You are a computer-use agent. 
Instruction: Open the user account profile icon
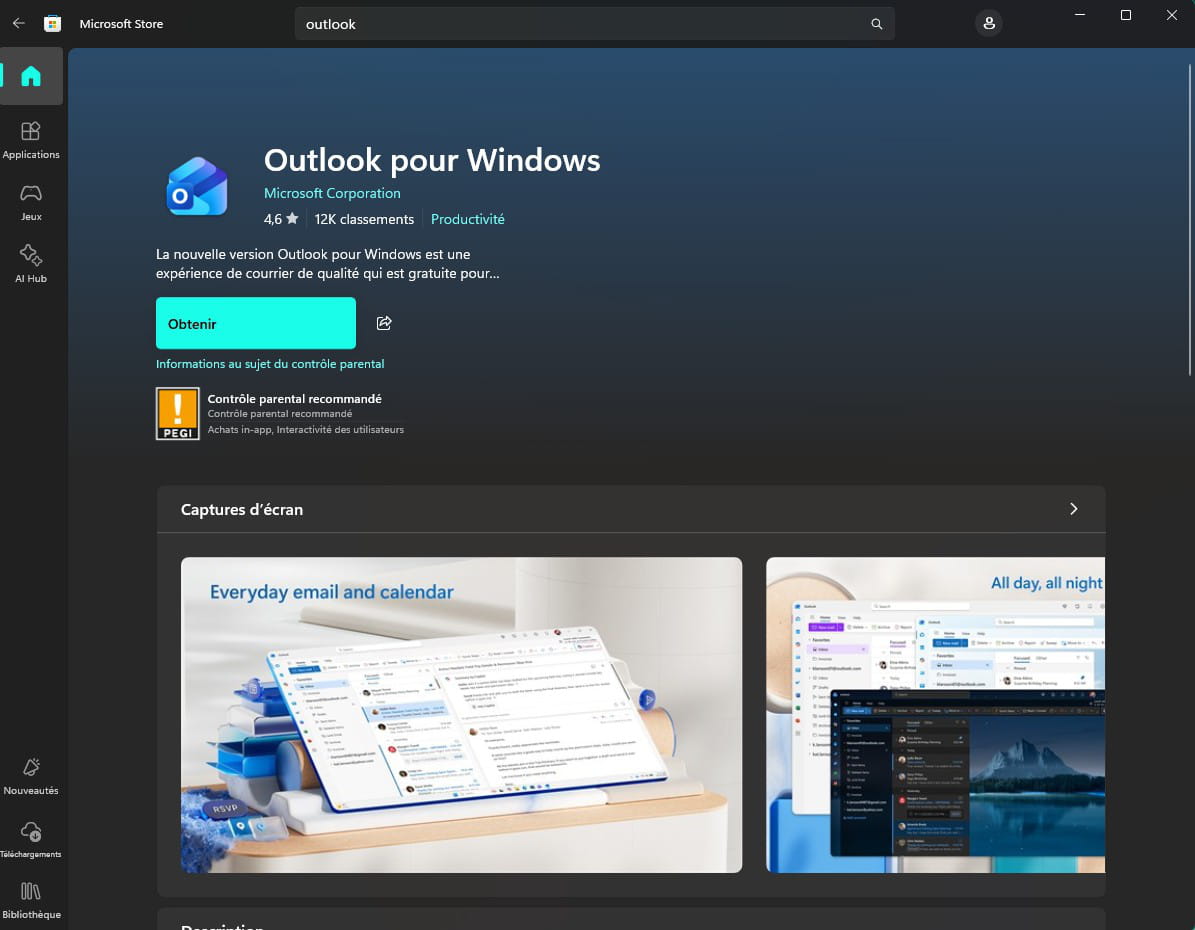tap(988, 24)
